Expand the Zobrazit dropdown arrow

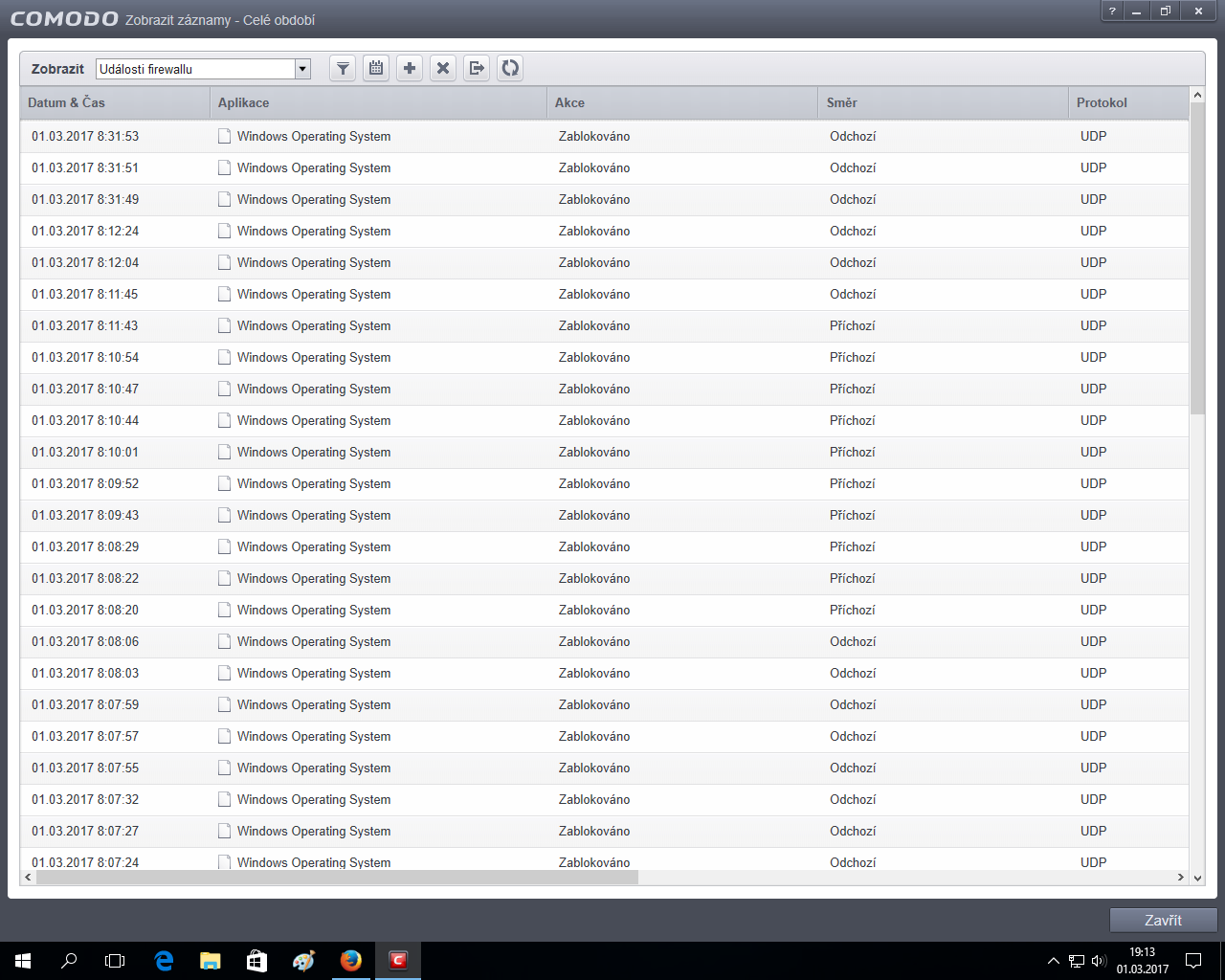pos(303,69)
